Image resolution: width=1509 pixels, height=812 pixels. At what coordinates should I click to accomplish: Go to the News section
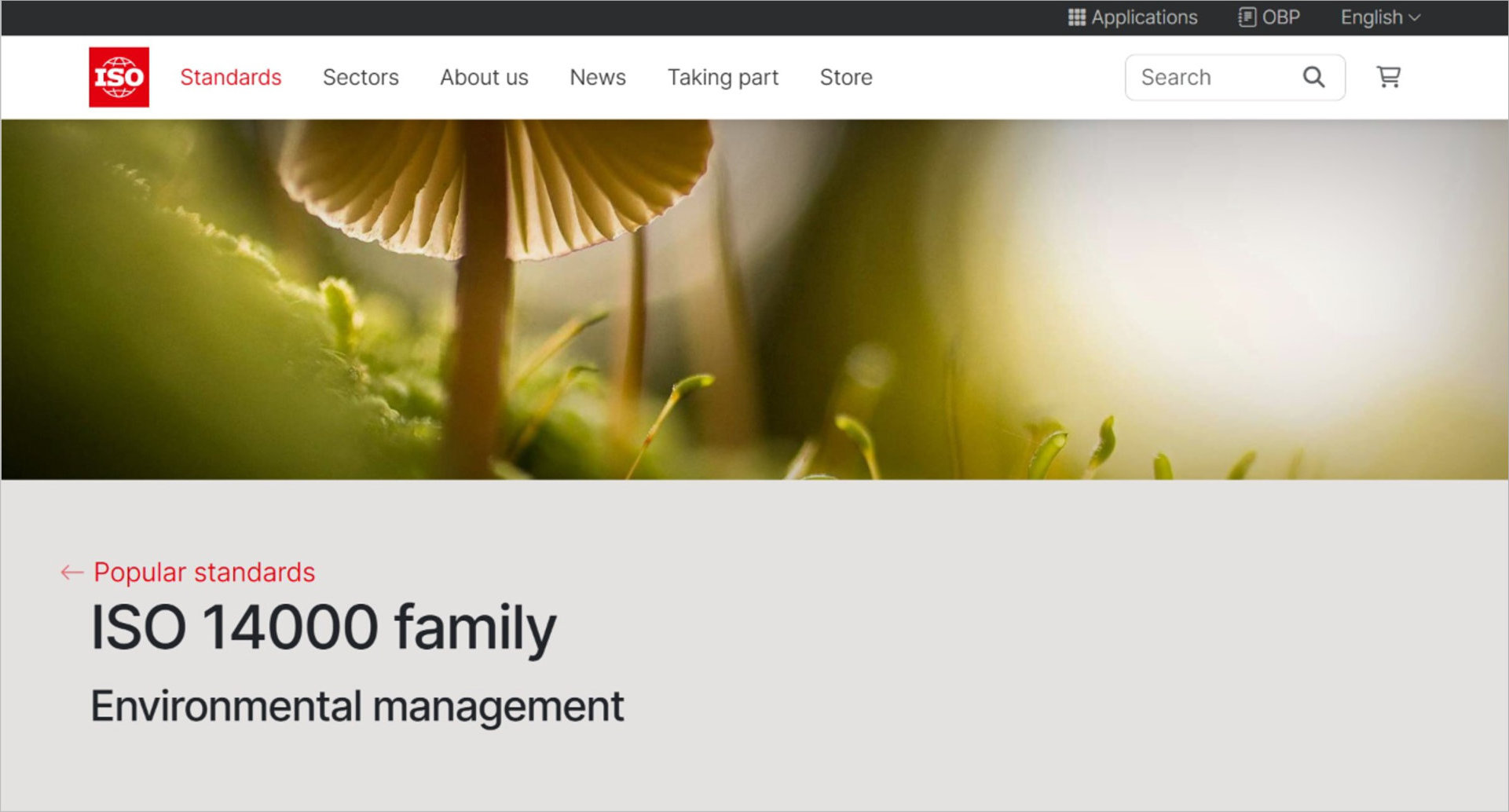coord(598,77)
